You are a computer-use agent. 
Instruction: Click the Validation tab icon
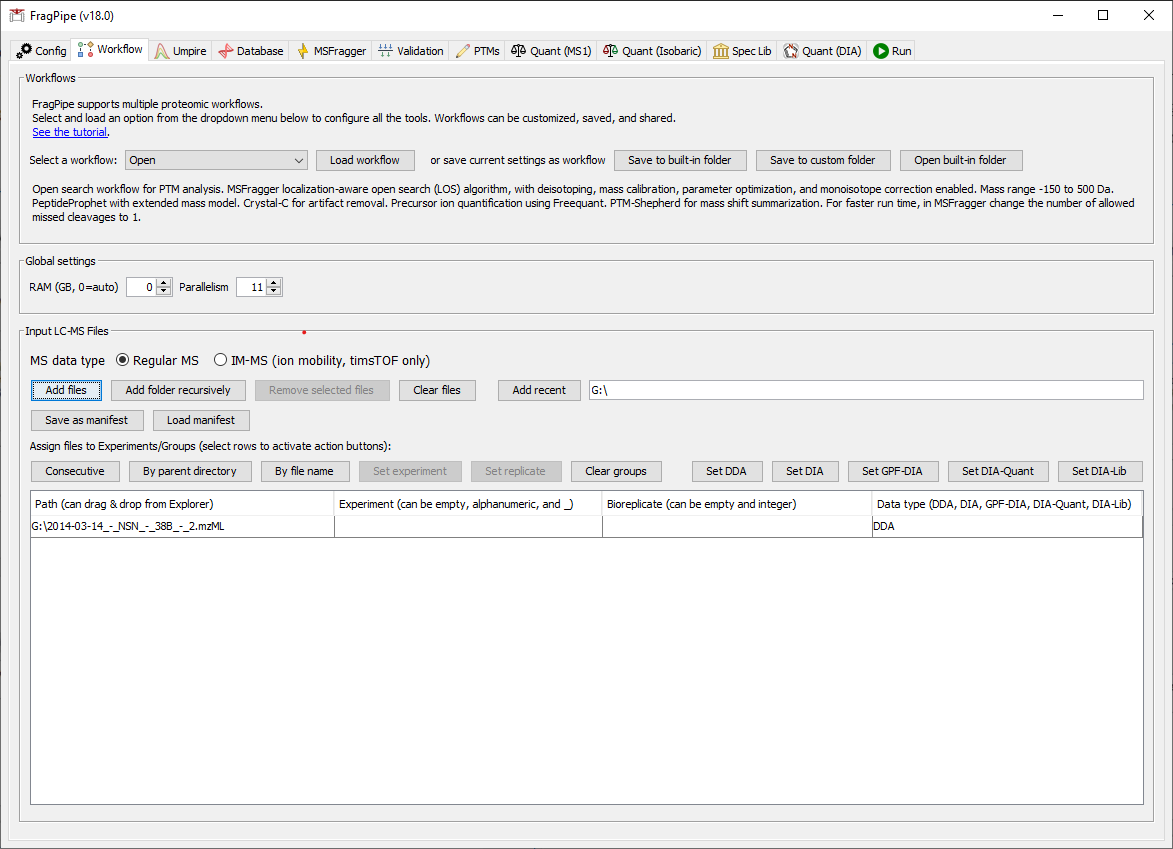[385, 51]
